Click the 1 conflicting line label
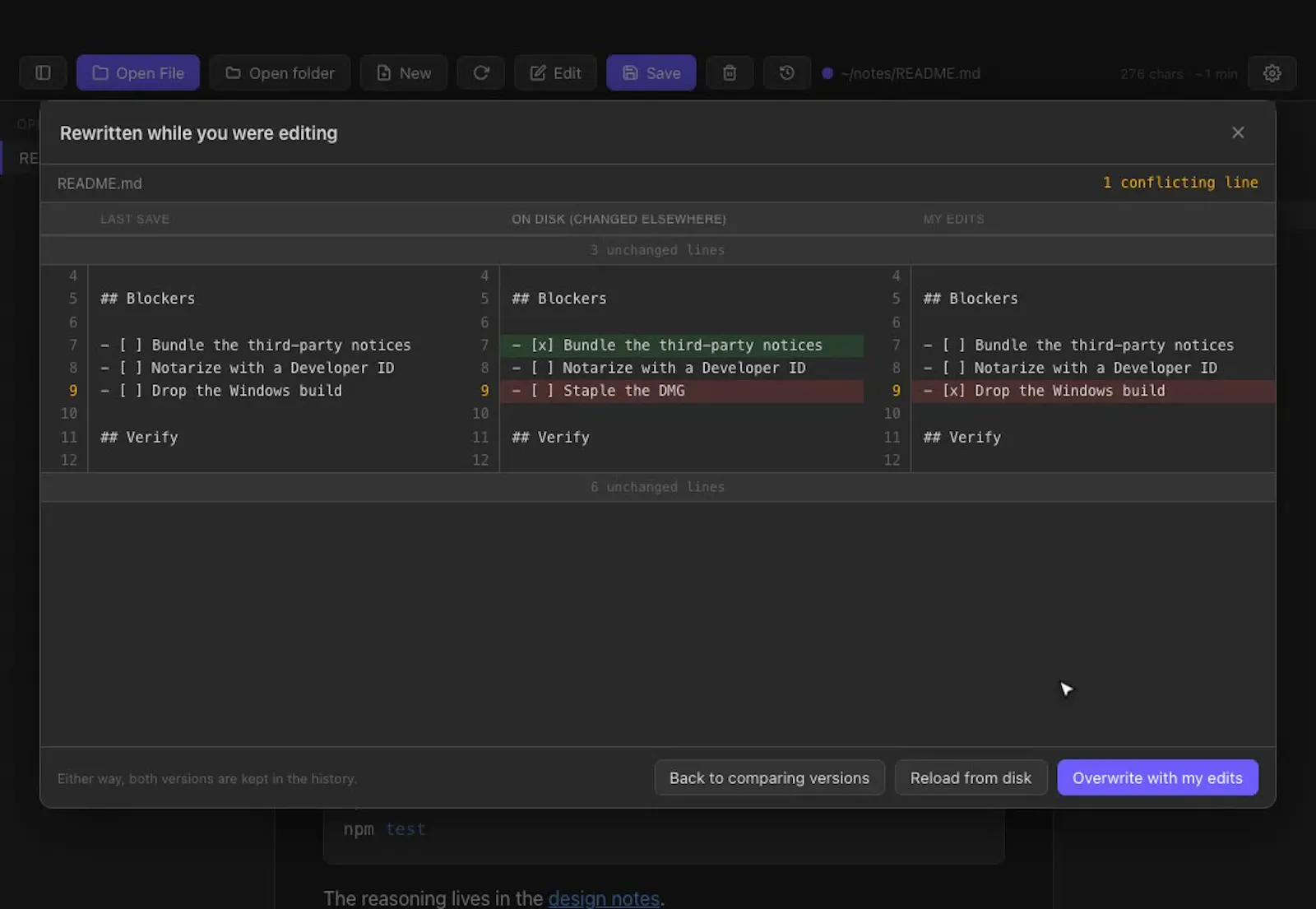This screenshot has height=909, width=1316. click(1180, 183)
